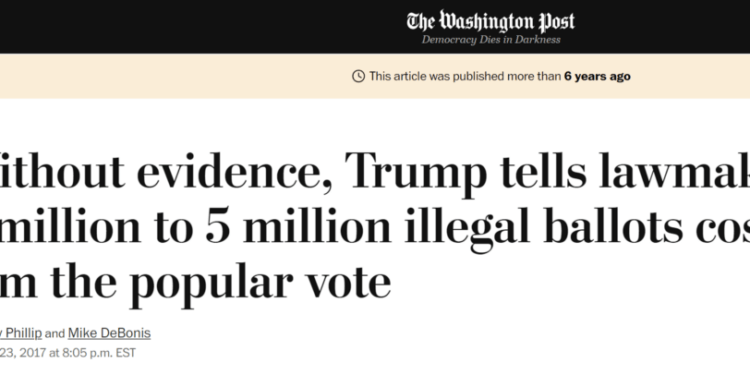Click the word 'and' between author names
This screenshot has width=750, height=375.
[x=55, y=333]
